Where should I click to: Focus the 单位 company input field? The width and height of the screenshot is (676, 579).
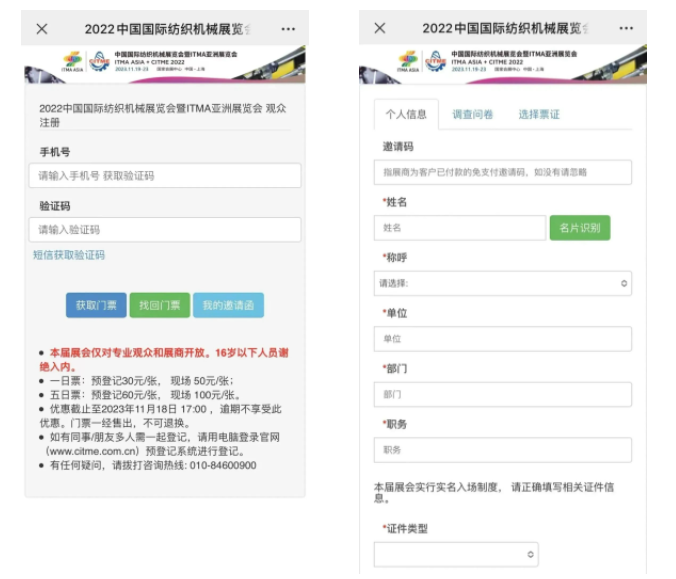[503, 339]
